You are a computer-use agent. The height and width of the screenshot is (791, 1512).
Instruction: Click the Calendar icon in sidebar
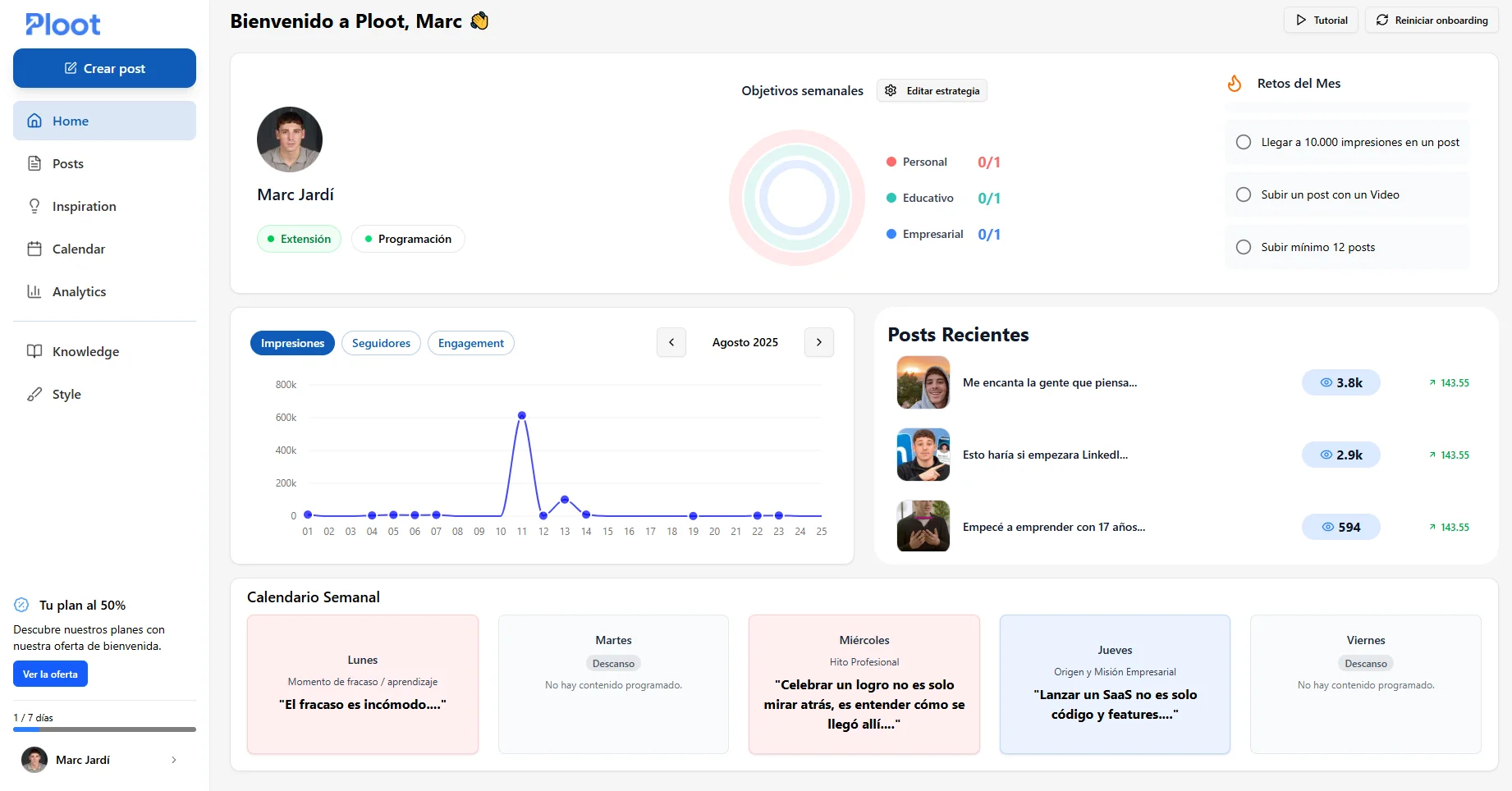coord(34,249)
